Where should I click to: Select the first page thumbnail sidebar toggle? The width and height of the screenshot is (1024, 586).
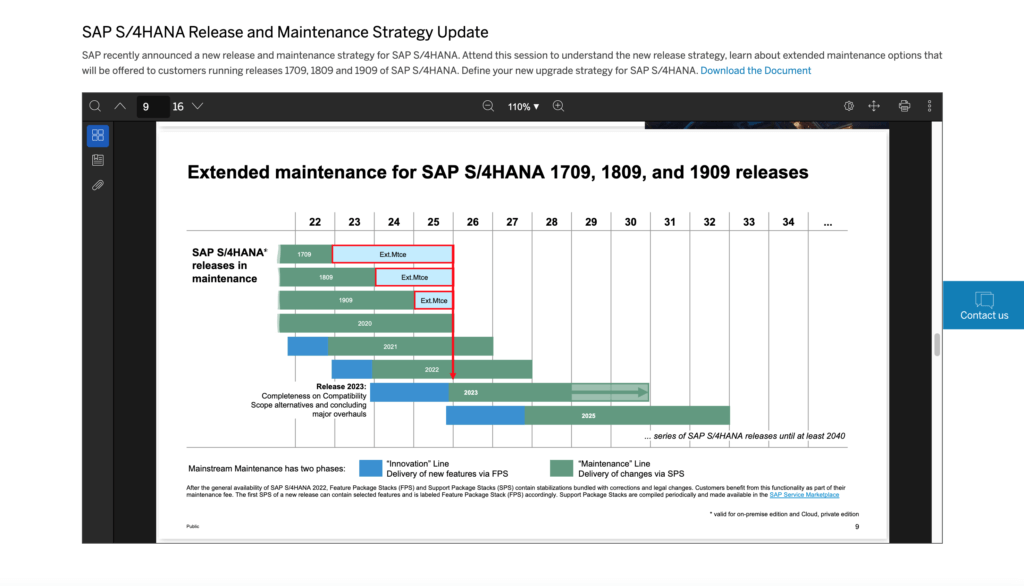(98, 134)
